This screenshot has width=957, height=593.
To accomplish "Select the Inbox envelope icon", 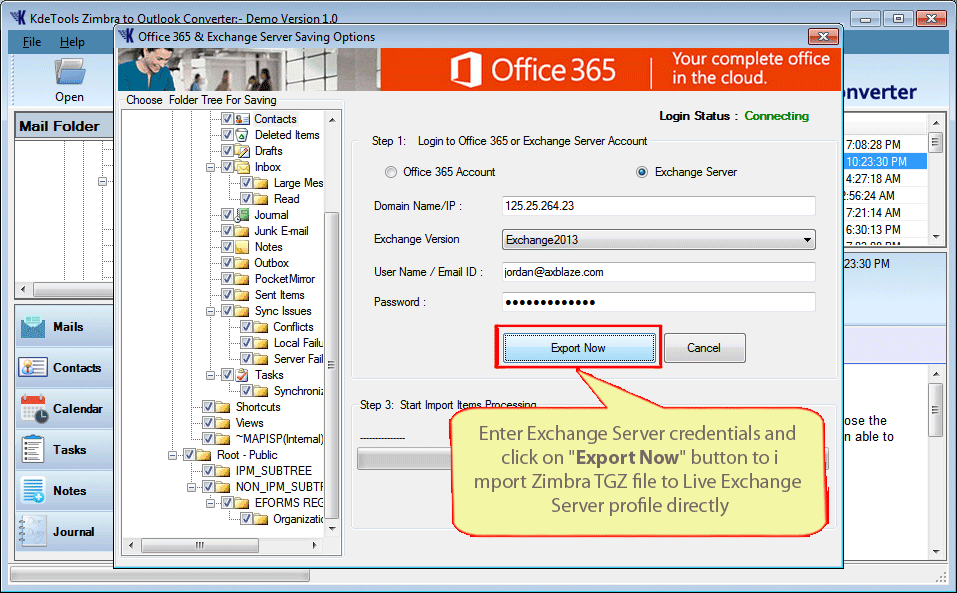I will point(242,167).
